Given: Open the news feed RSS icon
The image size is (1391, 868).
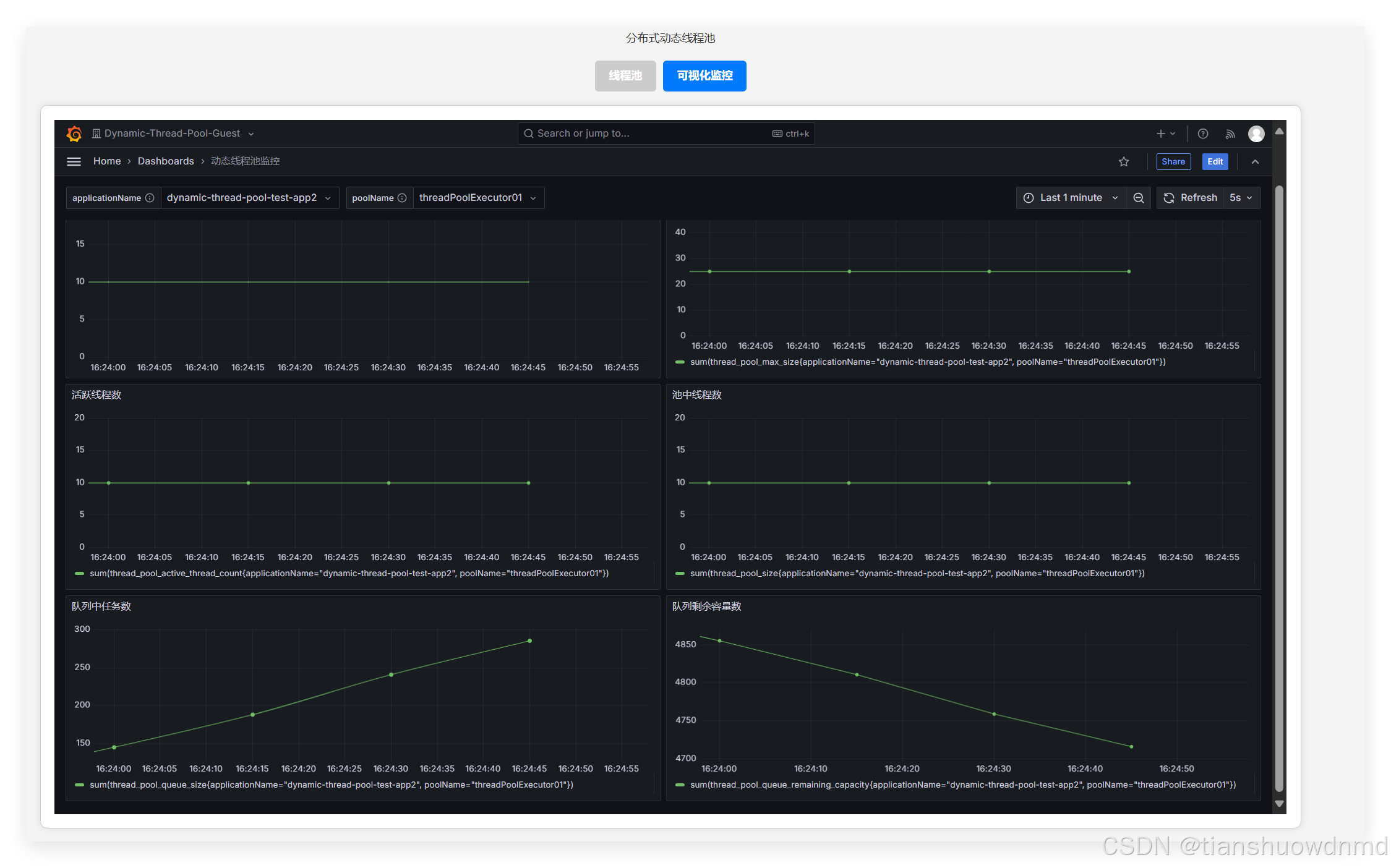Looking at the screenshot, I should 1230,134.
